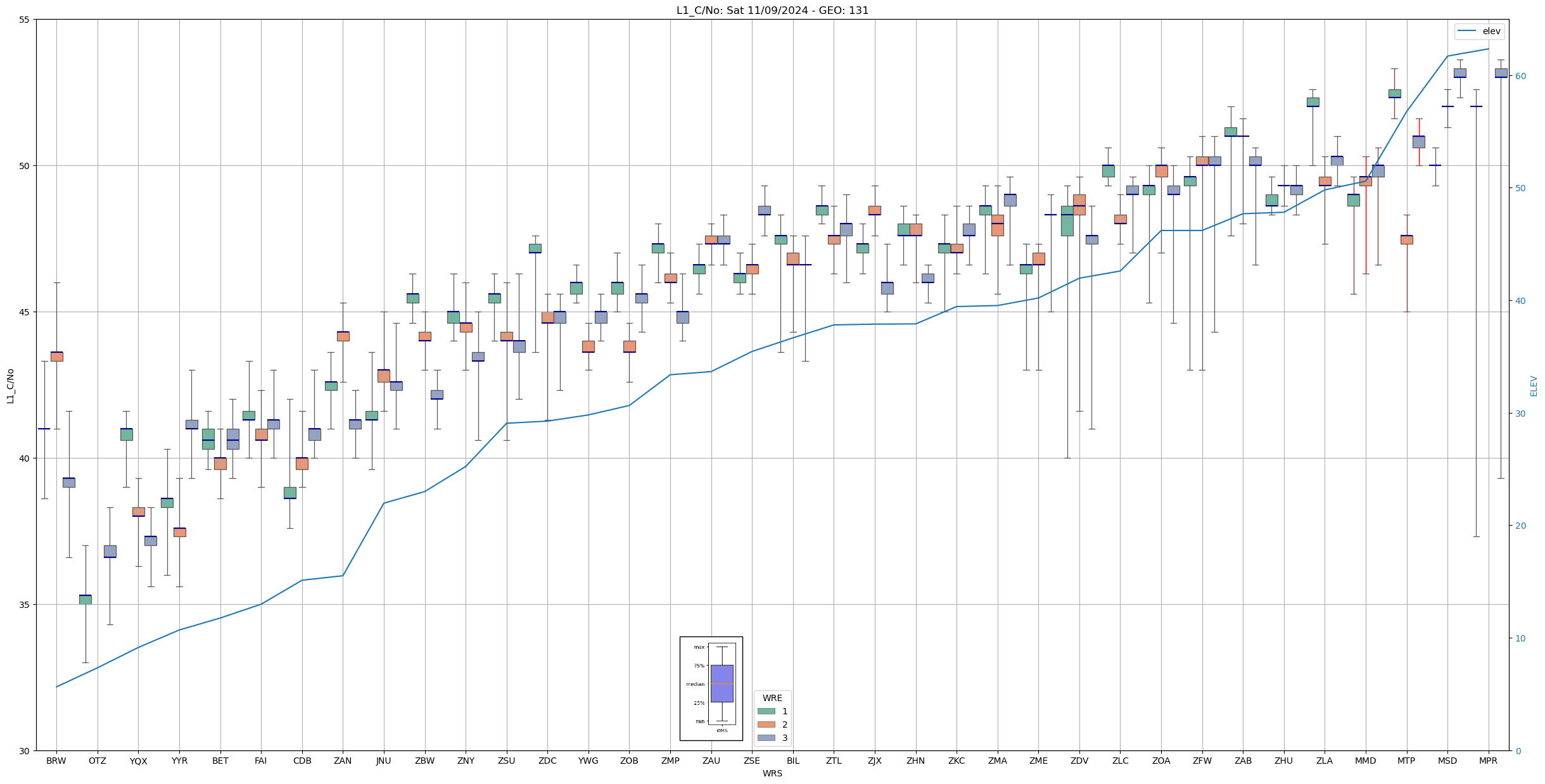
Task: Click the BRW station tick label
Action: point(56,761)
